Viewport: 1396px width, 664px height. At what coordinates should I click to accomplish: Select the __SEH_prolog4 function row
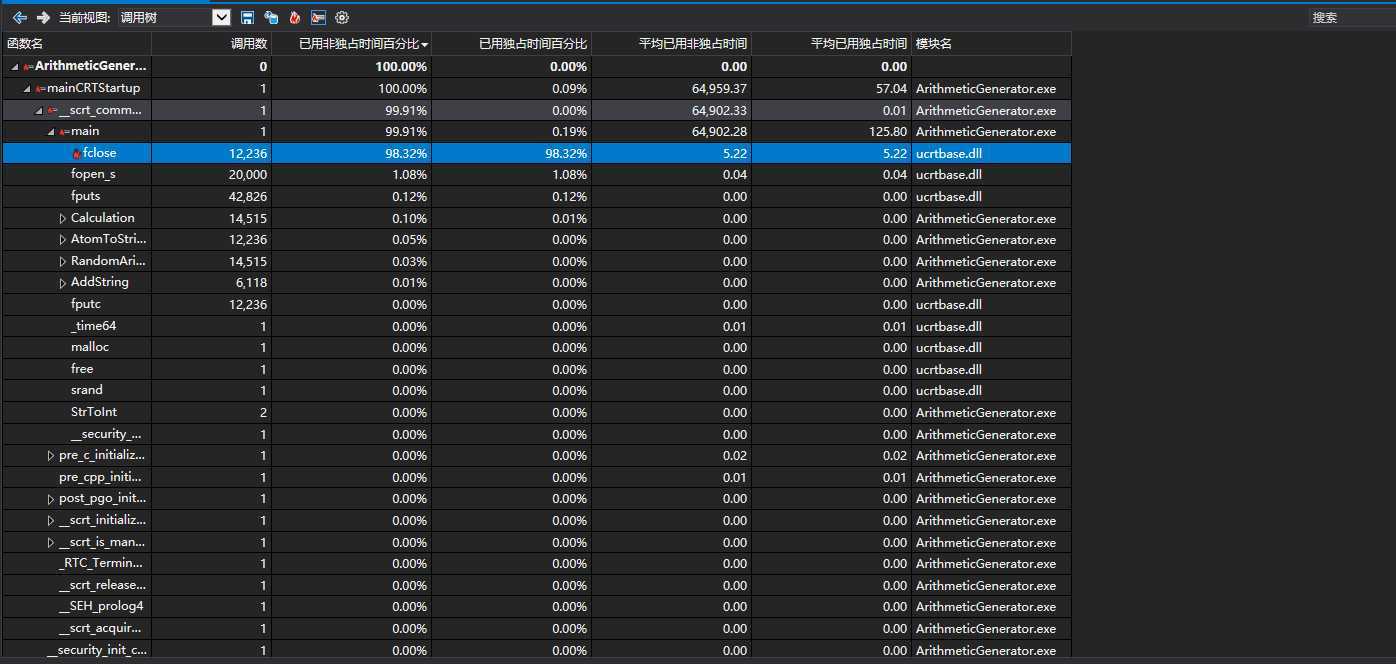coord(536,607)
